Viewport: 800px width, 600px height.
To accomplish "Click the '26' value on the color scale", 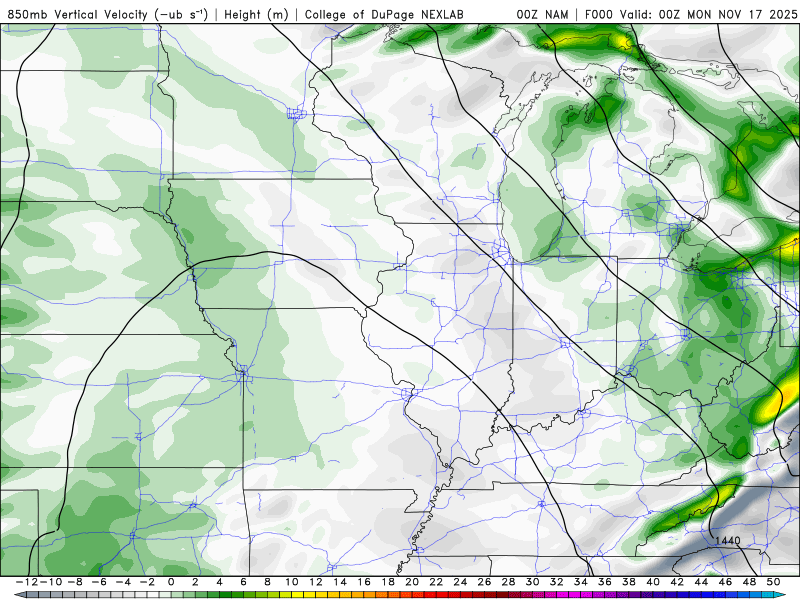I will click(x=484, y=582).
